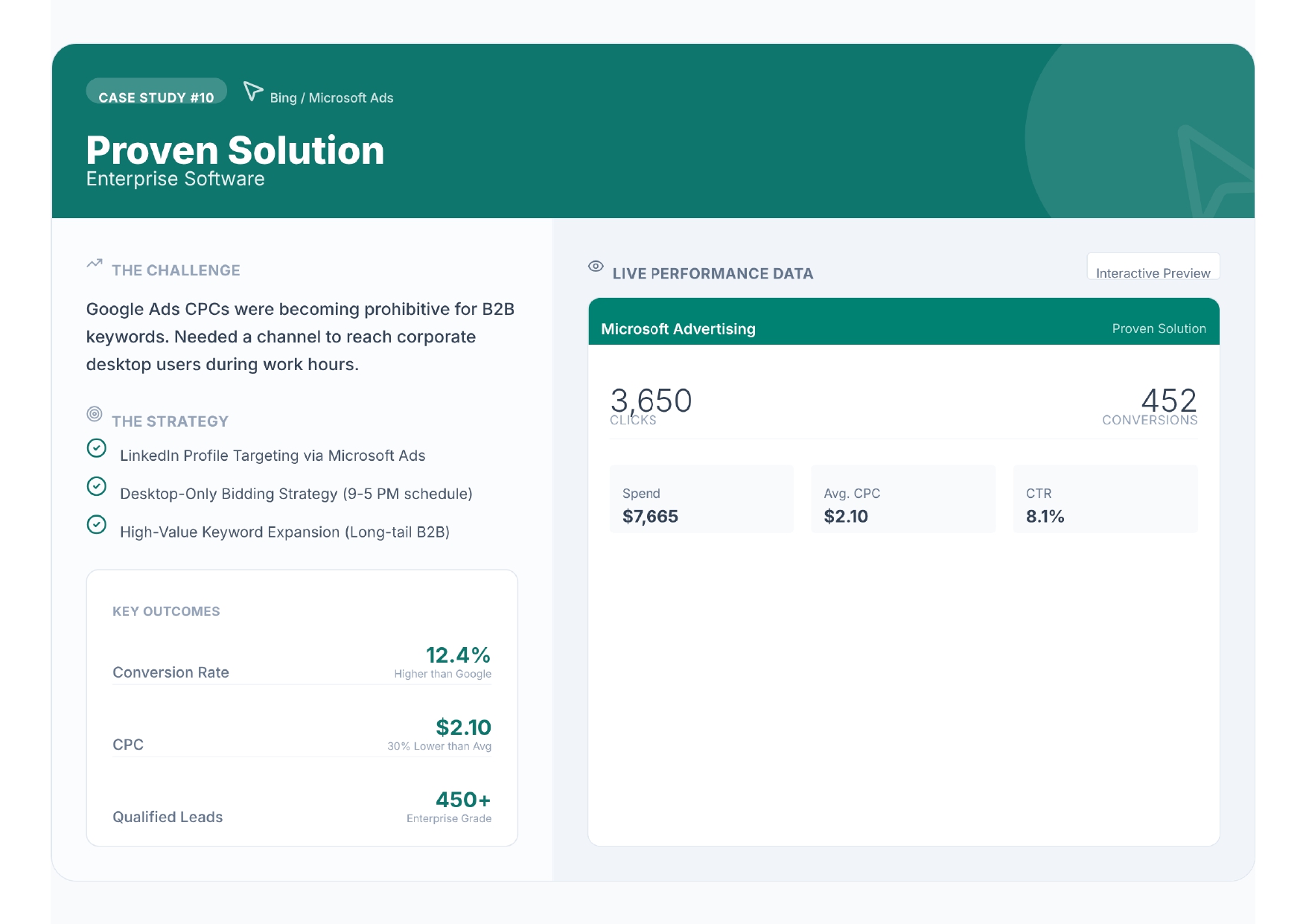Screen dimensions: 1306x924
Task: Click the Bing / Microsoft Ads label
Action: click(x=331, y=98)
